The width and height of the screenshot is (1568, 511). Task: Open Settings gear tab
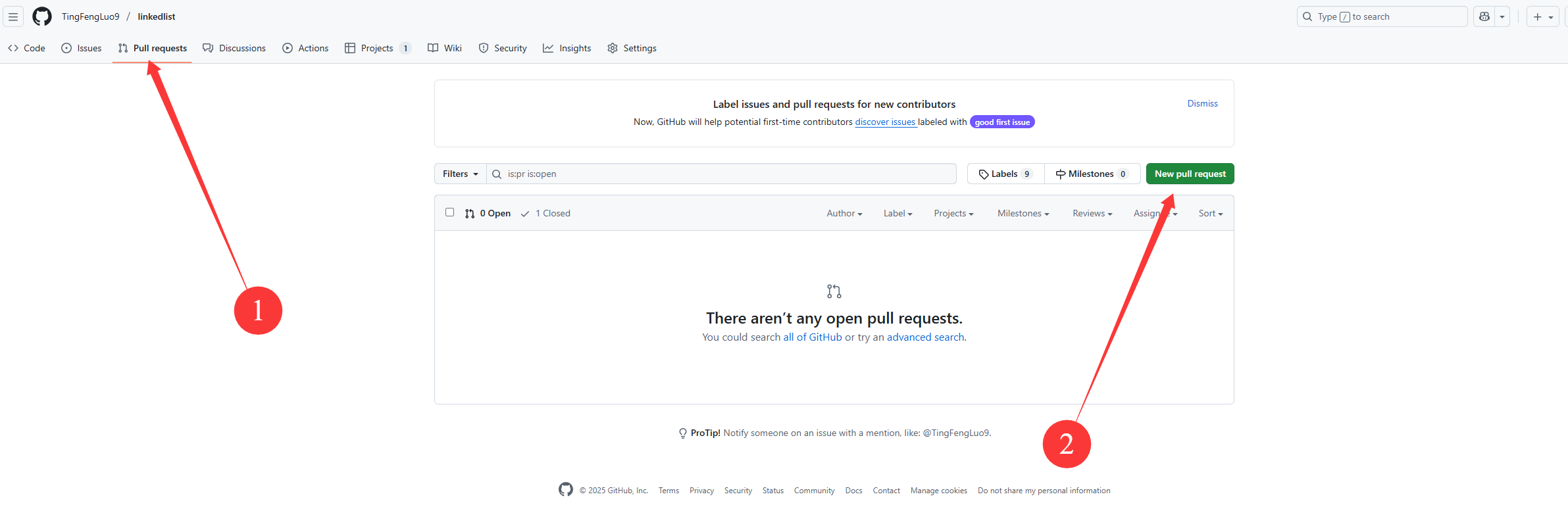[632, 48]
